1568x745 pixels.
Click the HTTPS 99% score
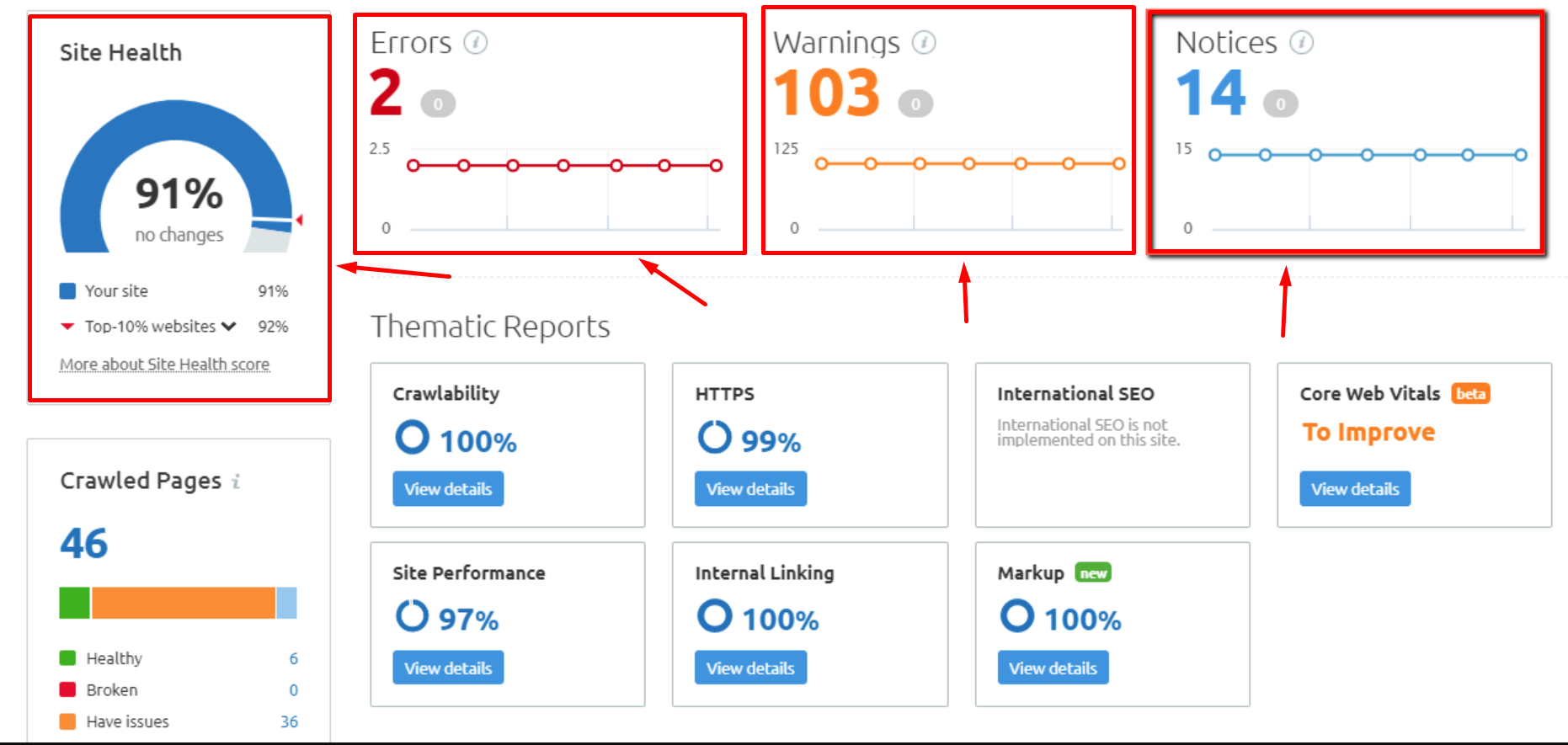pos(771,441)
